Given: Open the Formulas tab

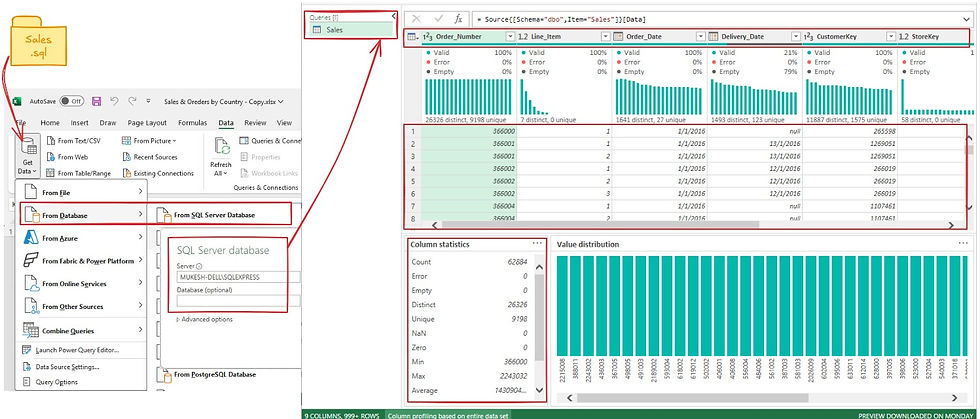Looking at the screenshot, I should pos(192,123).
